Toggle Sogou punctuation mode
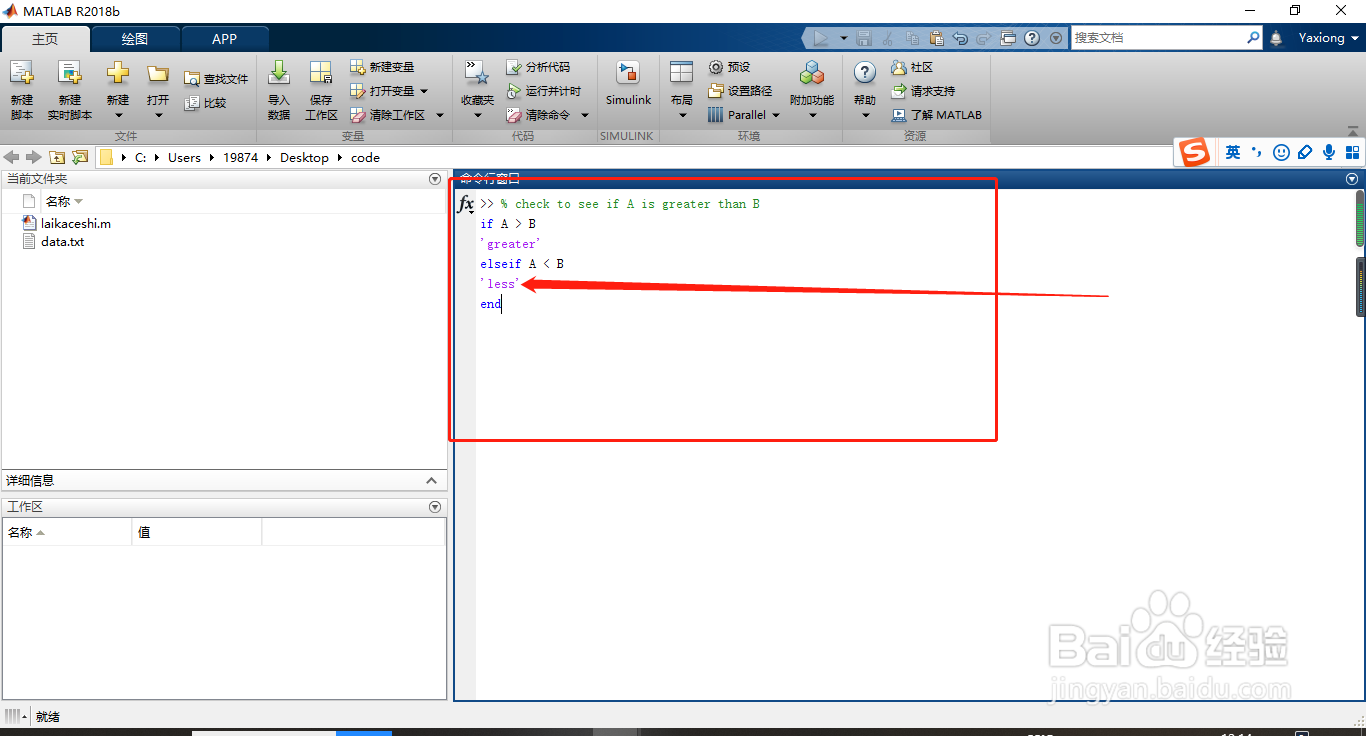1366x736 pixels. tap(1256, 152)
